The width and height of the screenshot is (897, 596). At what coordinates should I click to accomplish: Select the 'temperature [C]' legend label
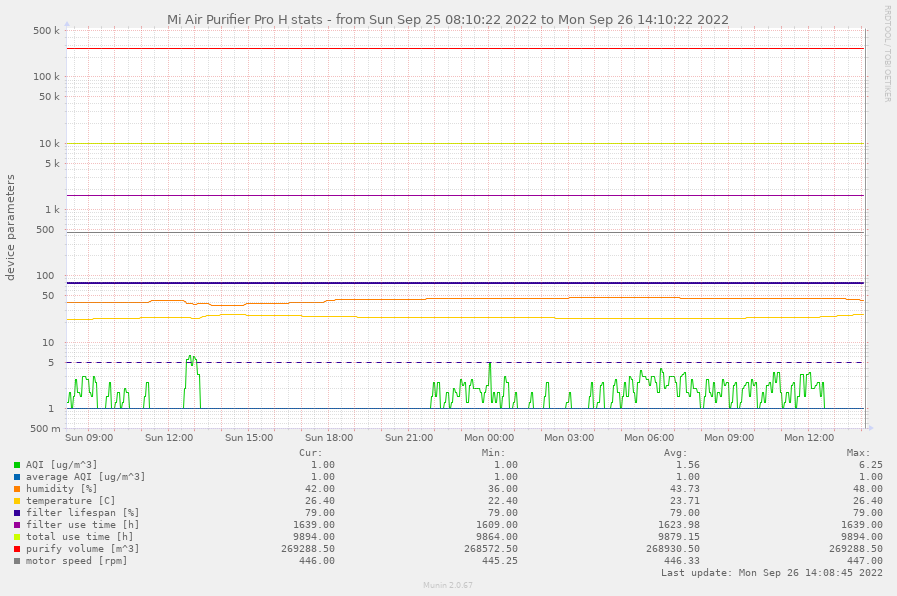tap(70, 501)
